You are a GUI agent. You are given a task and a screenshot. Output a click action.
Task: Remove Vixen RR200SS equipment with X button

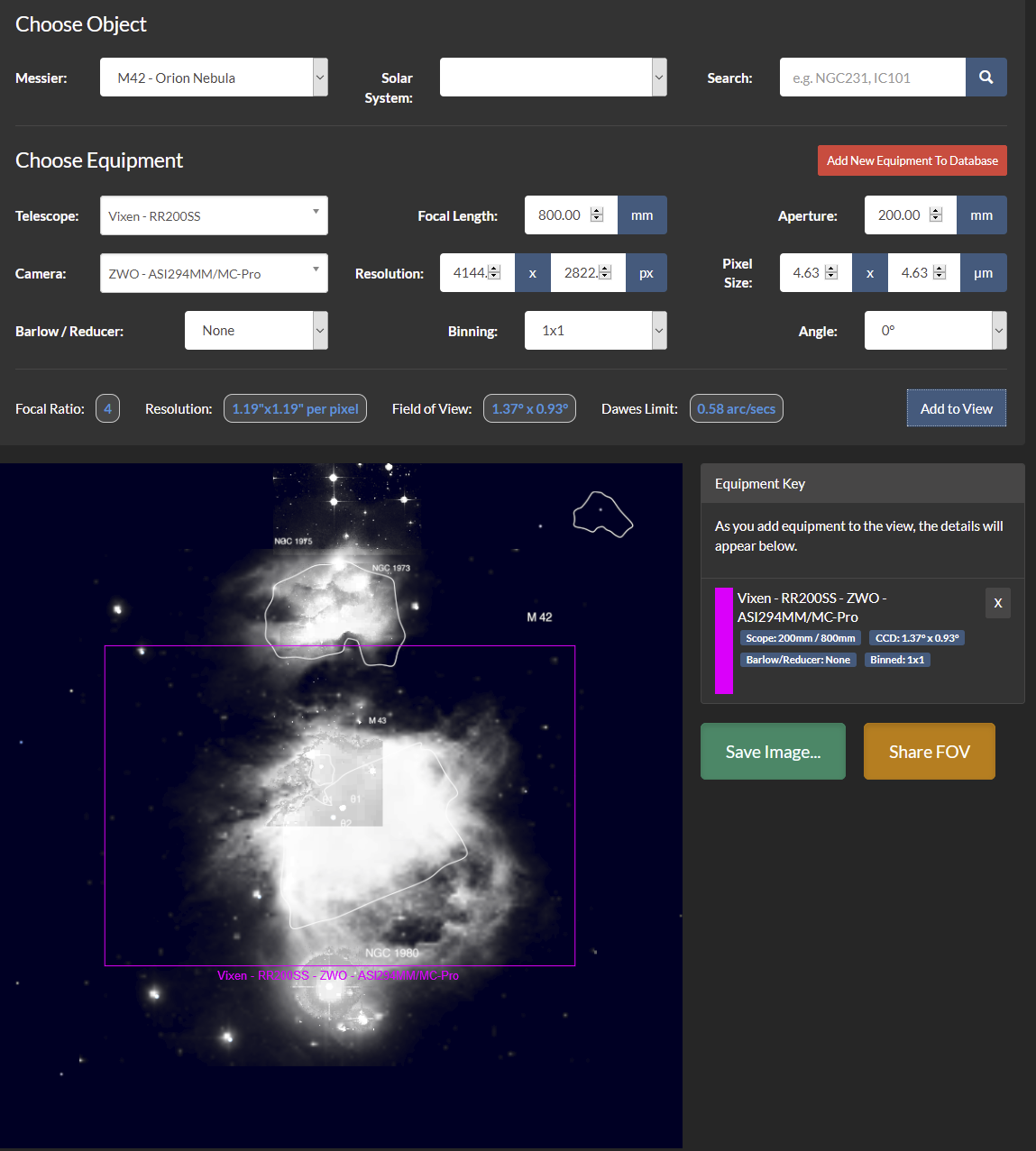[997, 603]
